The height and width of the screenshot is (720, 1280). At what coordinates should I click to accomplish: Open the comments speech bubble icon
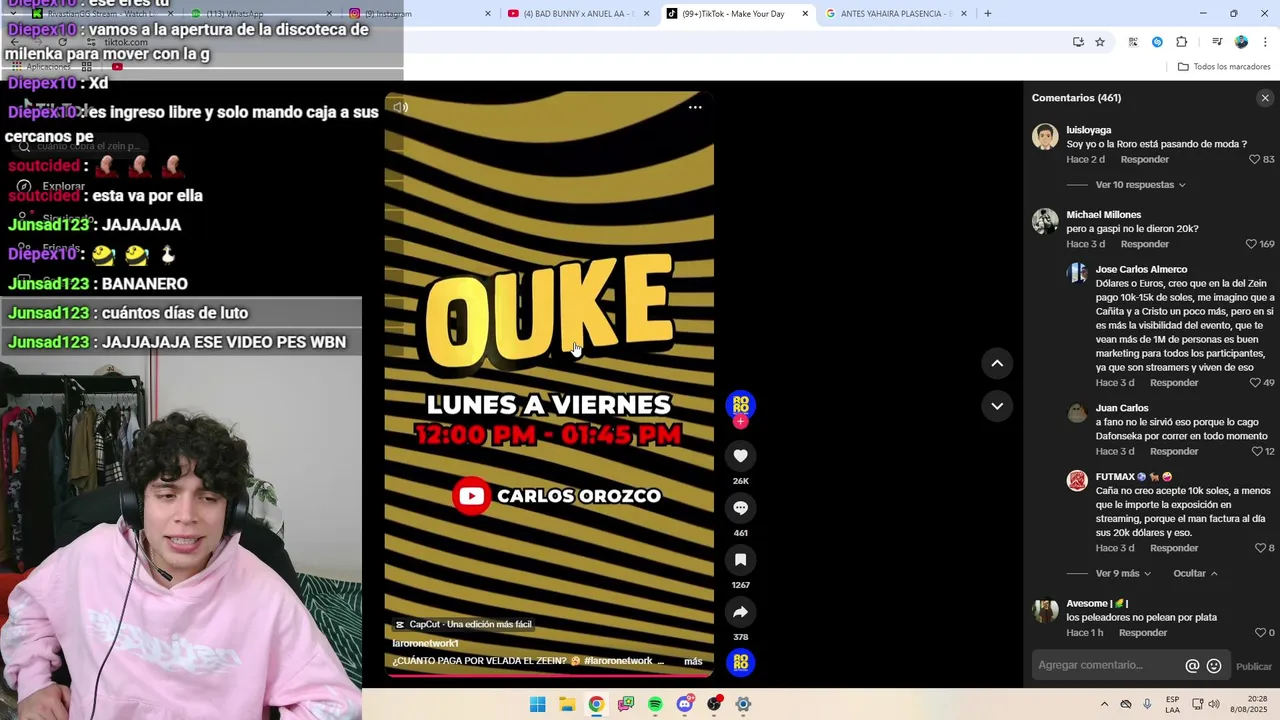740,508
